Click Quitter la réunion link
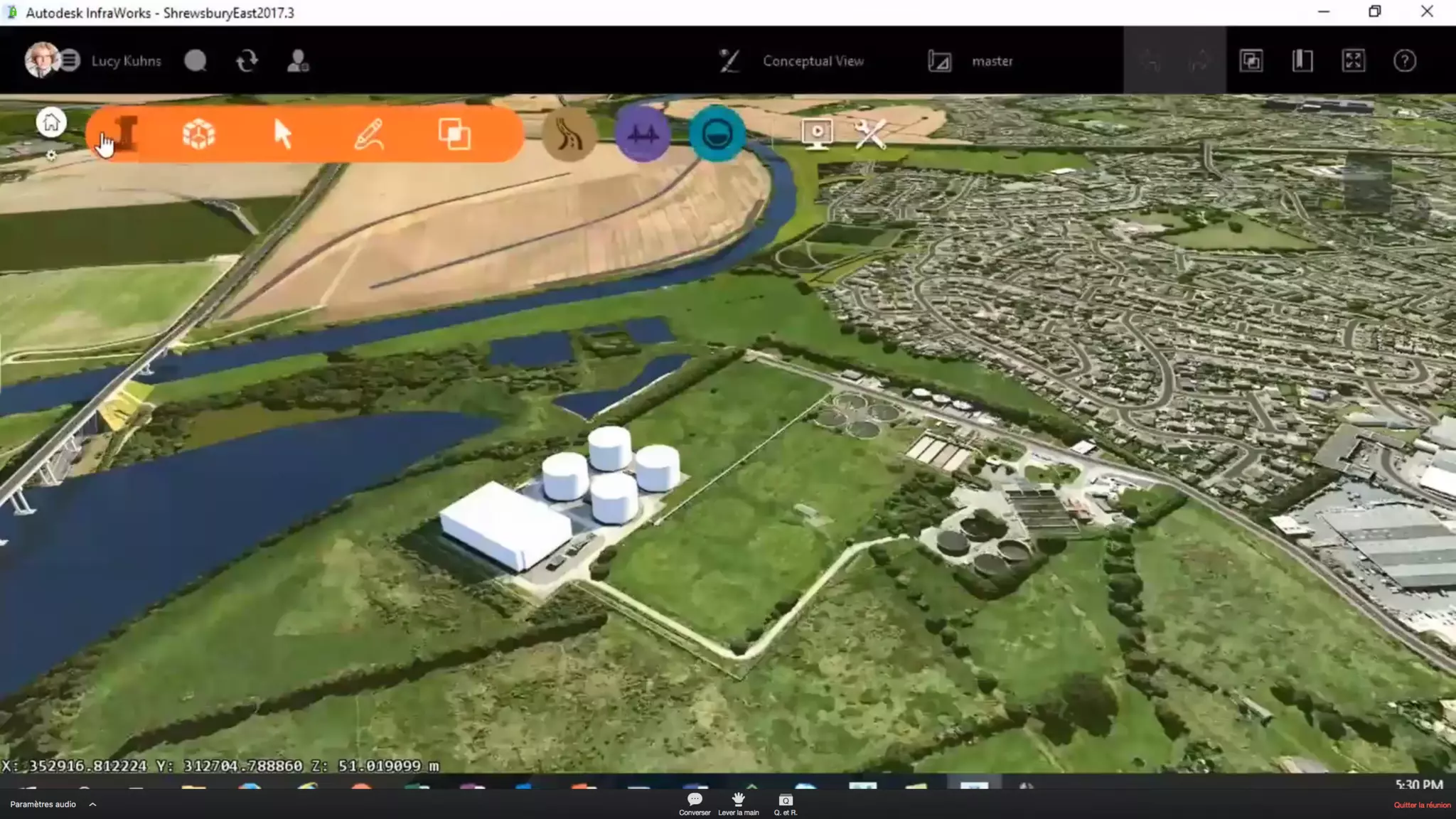Viewport: 1456px width, 819px height. click(1421, 805)
